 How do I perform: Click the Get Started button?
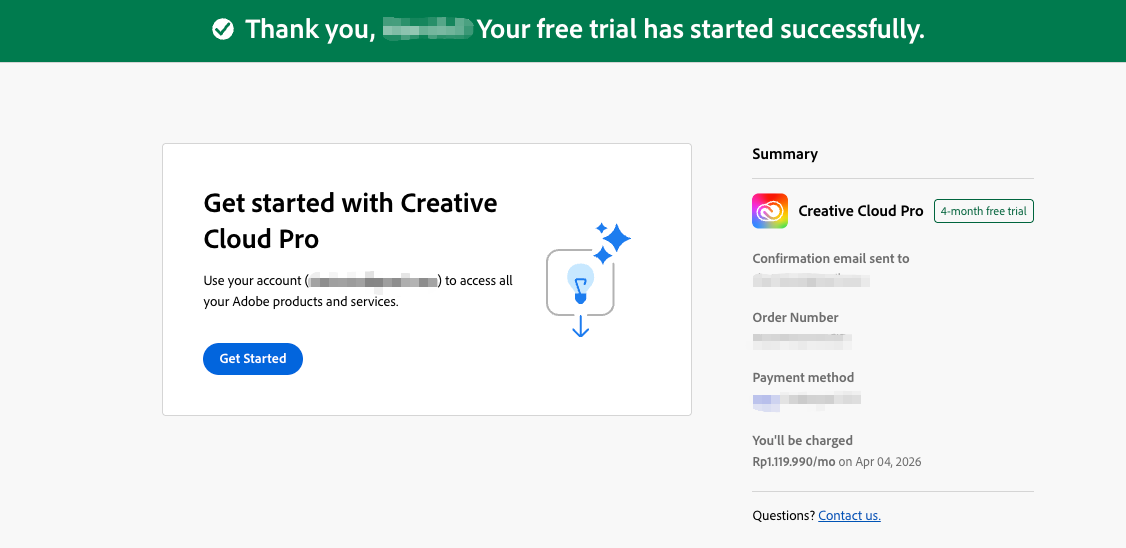click(x=252, y=359)
